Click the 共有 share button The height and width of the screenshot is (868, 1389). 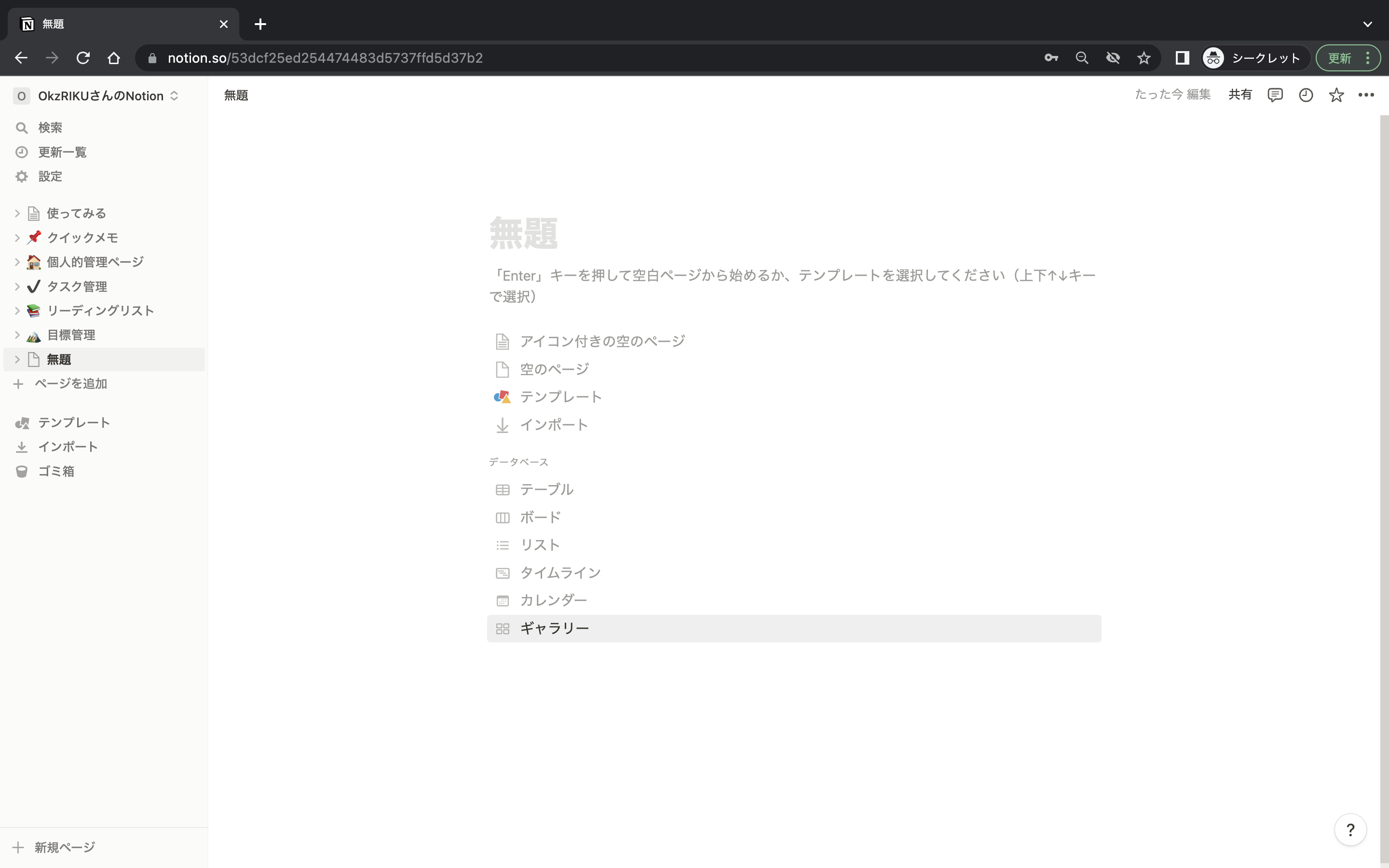tap(1240, 95)
